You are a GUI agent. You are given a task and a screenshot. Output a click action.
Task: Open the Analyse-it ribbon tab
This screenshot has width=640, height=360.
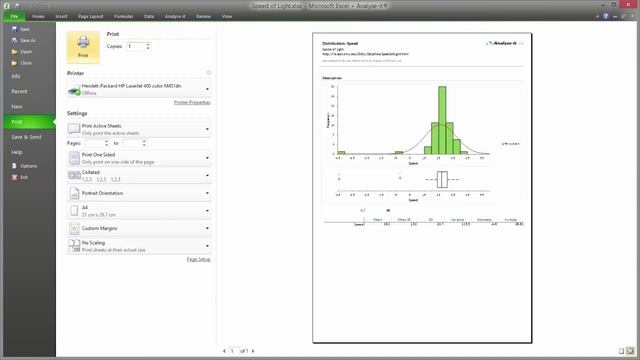pyautogui.click(x=175, y=16)
